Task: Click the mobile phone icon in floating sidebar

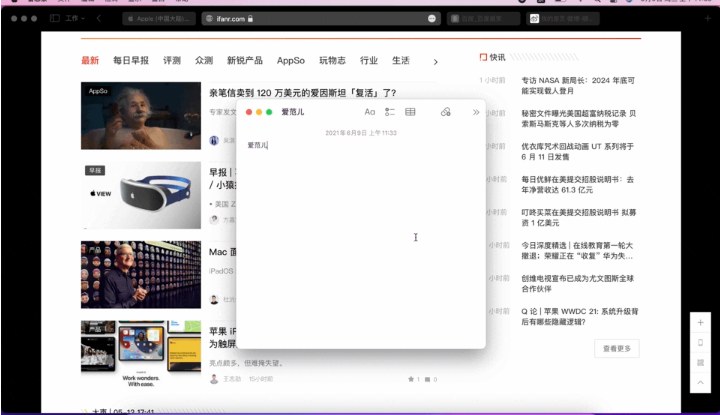Action: 700,342
